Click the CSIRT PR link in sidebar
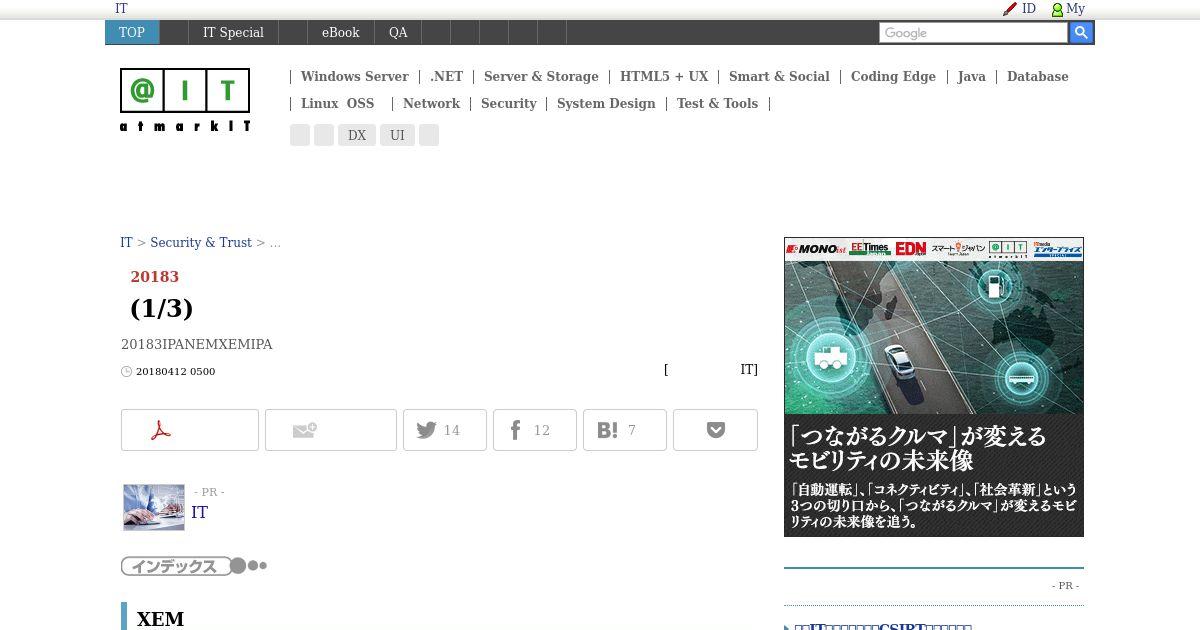 pos(883,626)
